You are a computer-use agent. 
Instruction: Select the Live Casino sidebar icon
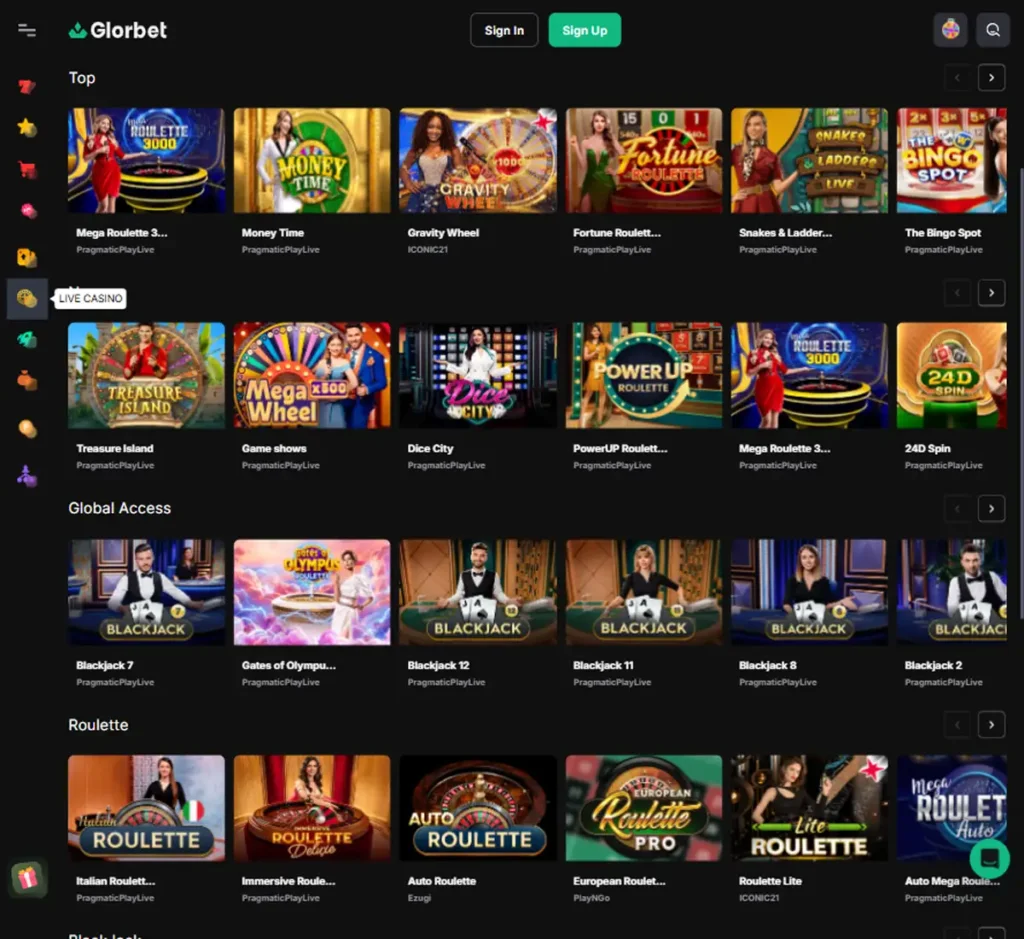point(27,298)
